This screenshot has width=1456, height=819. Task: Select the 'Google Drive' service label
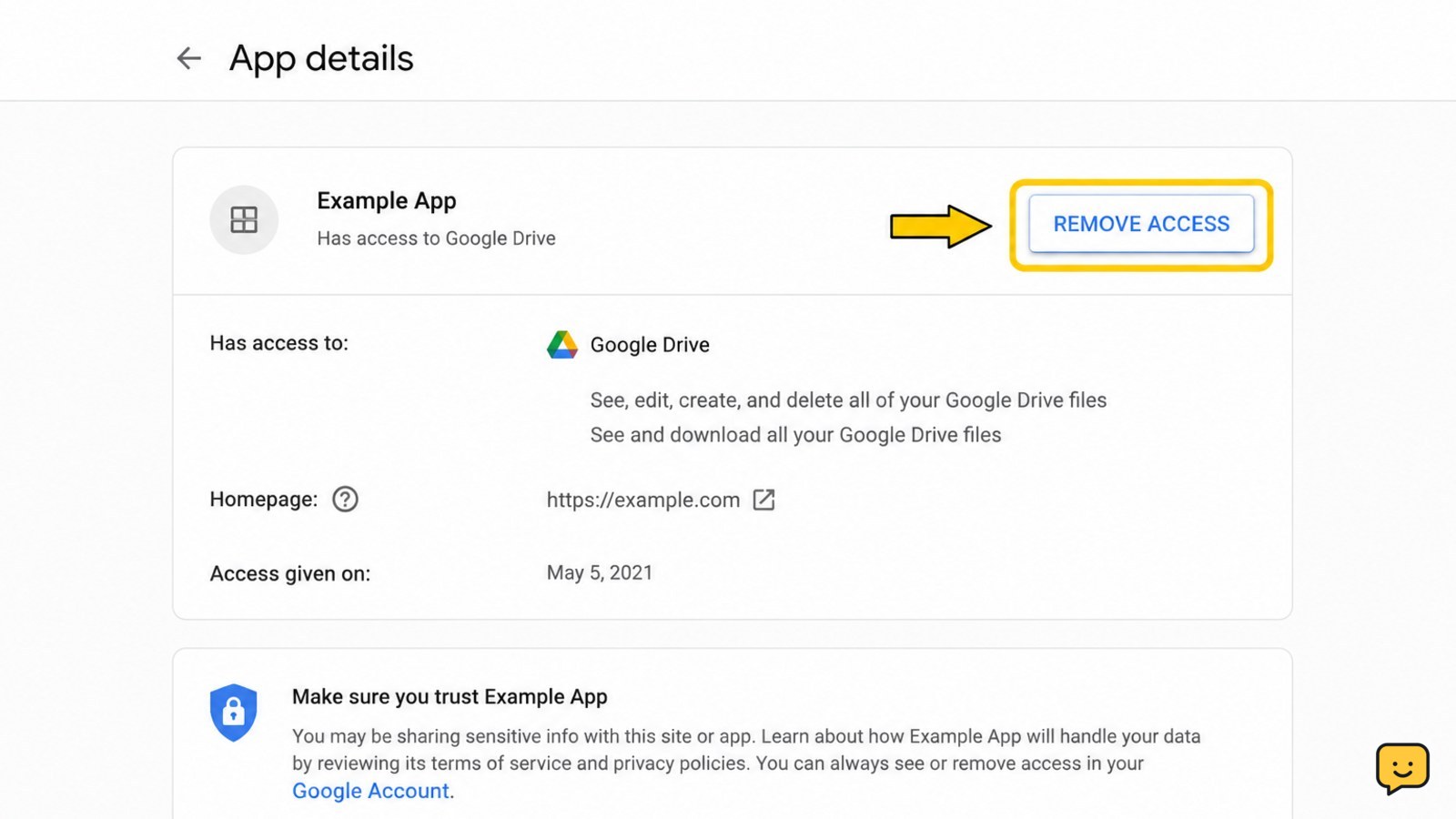[x=650, y=345]
